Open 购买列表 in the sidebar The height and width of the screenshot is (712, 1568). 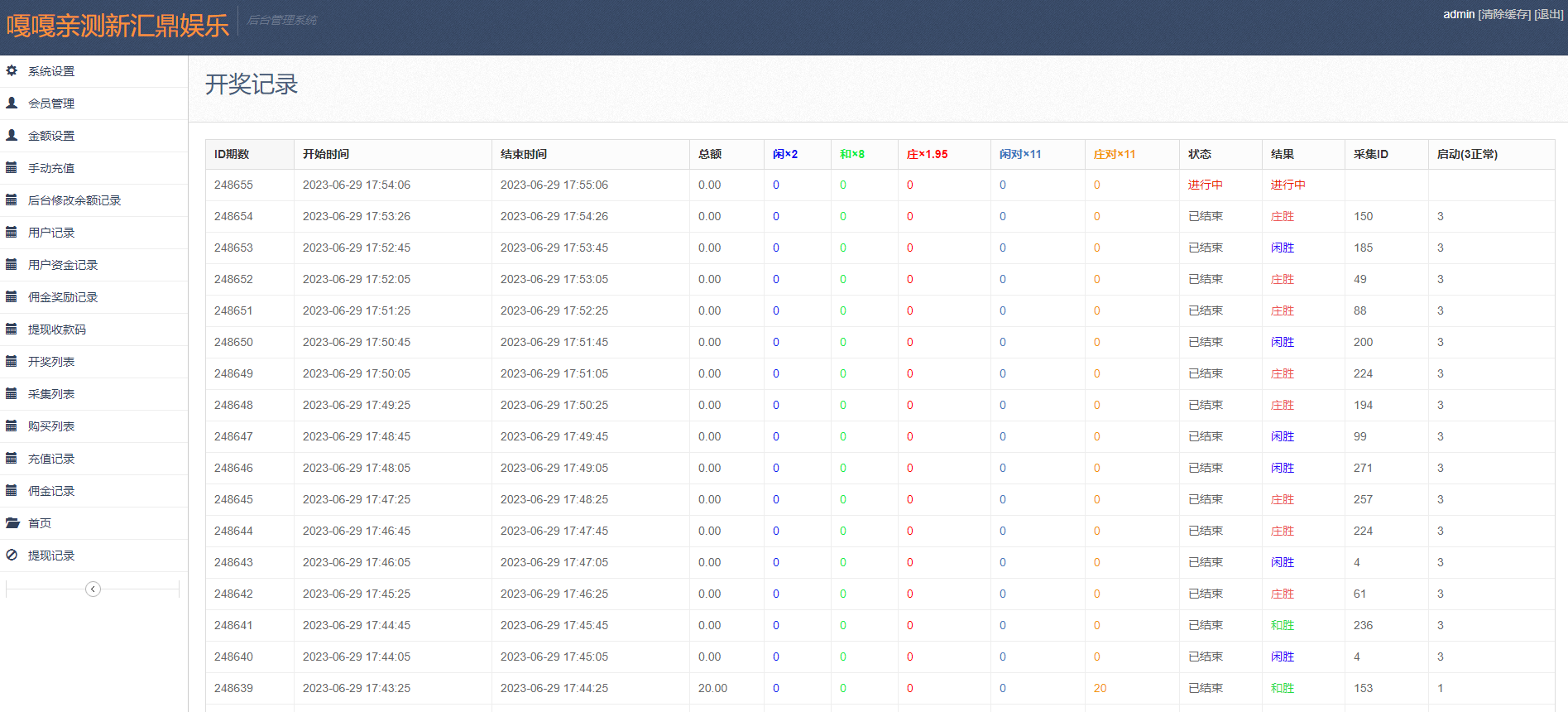51,426
